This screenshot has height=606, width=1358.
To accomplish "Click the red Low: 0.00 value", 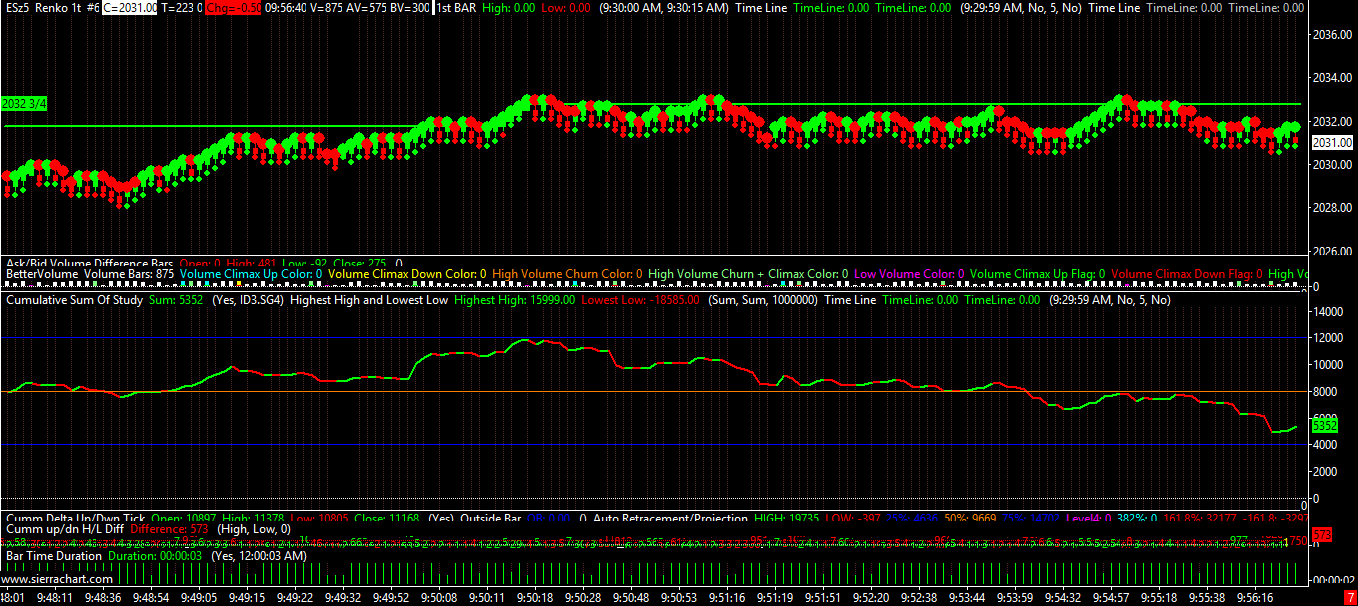I will [565, 8].
